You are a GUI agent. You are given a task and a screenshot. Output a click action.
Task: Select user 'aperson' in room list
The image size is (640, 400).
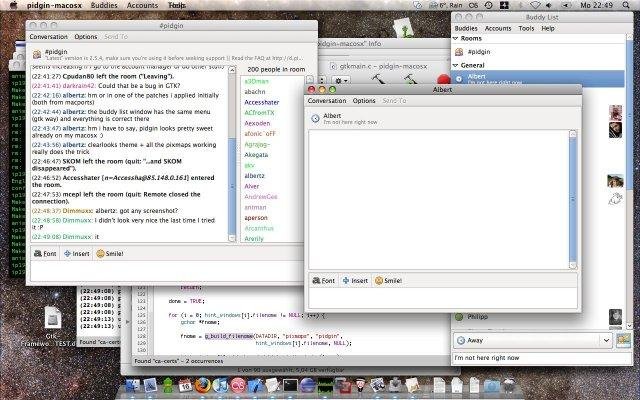click(x=256, y=218)
